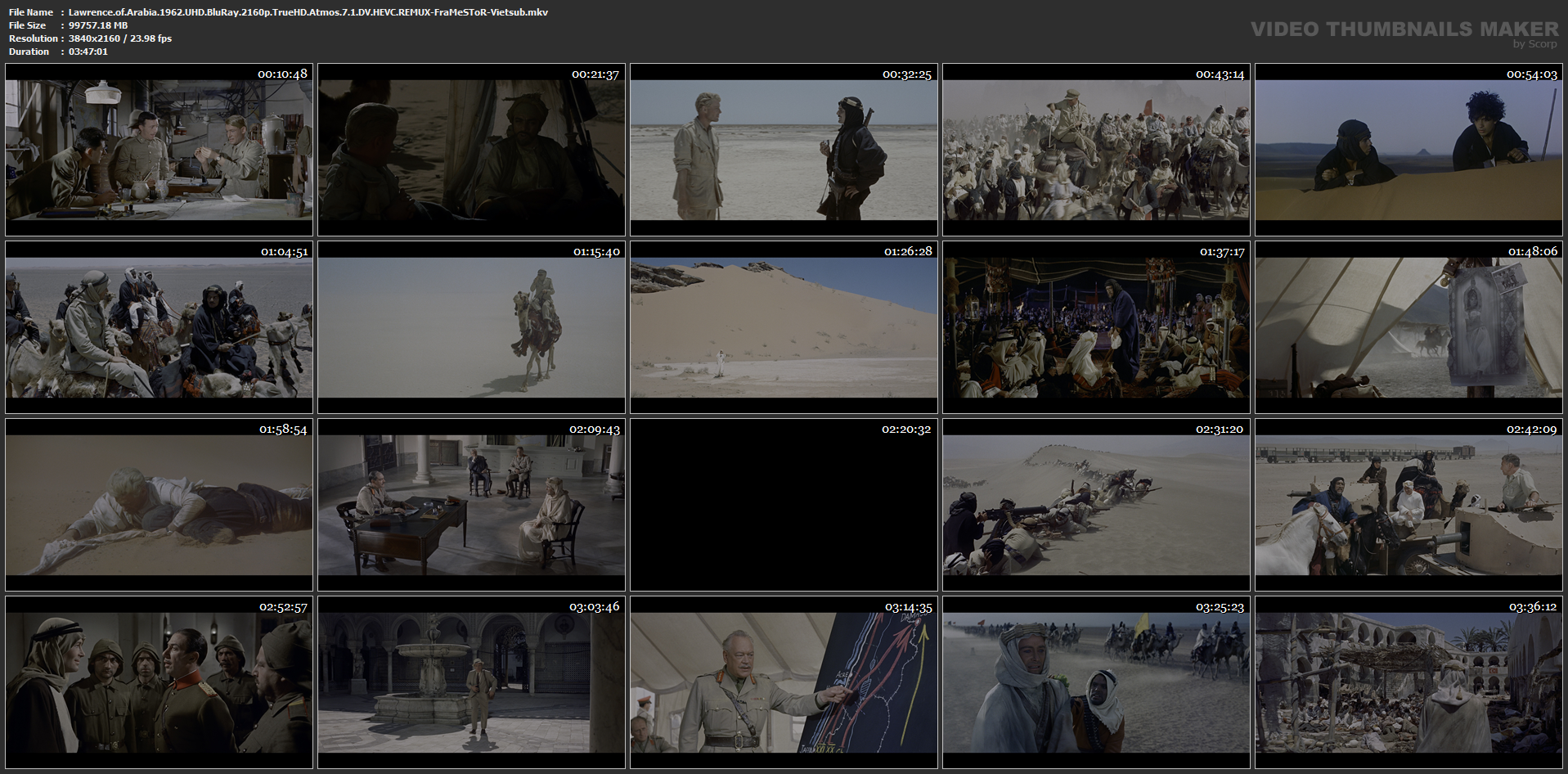The width and height of the screenshot is (1568, 774).
Task: Open the thumbnail at 00:54:03
Action: [x=1409, y=151]
